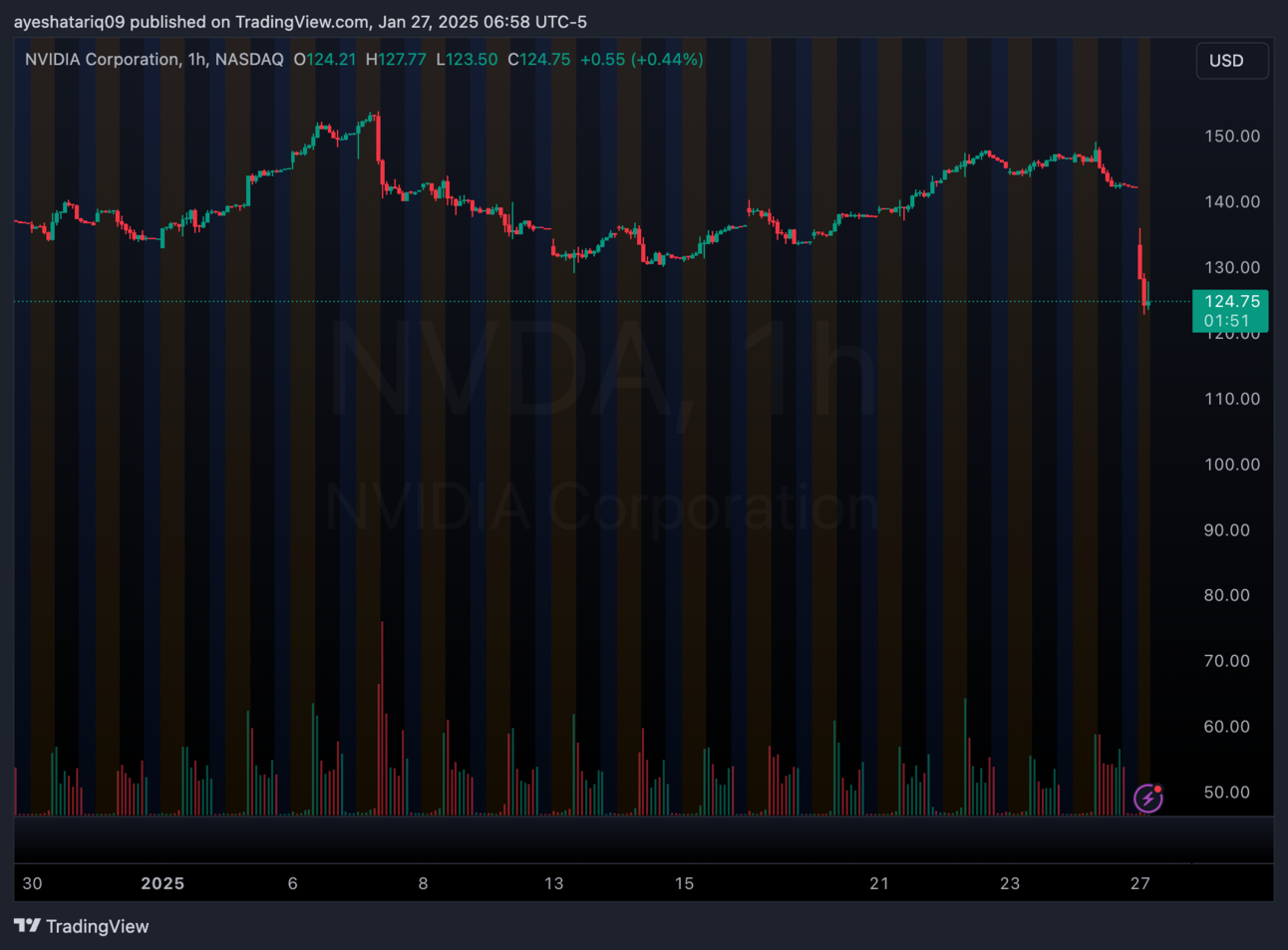Click the 2025 year label on time axis
This screenshot has height=950, width=1288.
[x=162, y=883]
